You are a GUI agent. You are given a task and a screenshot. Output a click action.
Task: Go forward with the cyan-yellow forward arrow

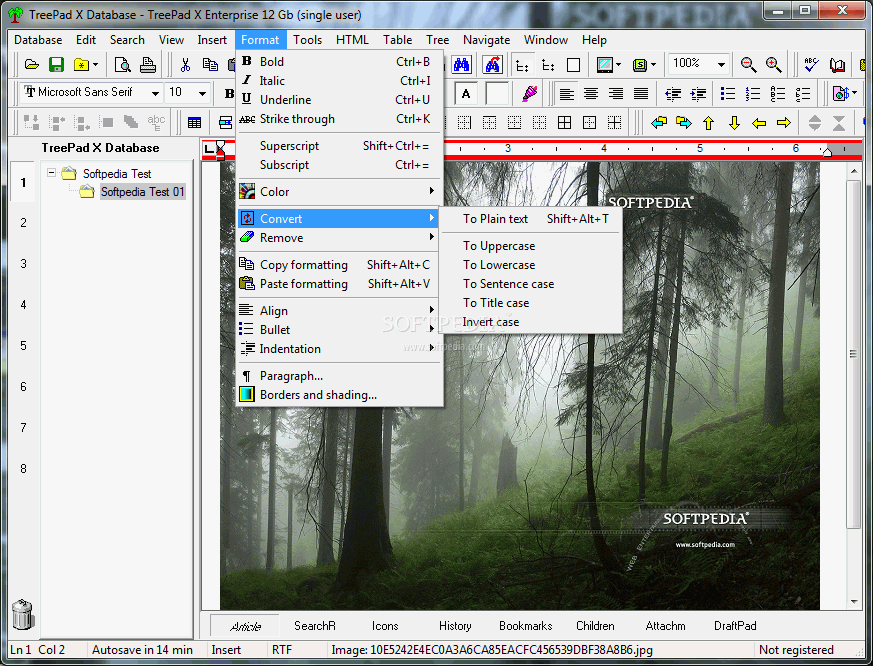coord(684,123)
